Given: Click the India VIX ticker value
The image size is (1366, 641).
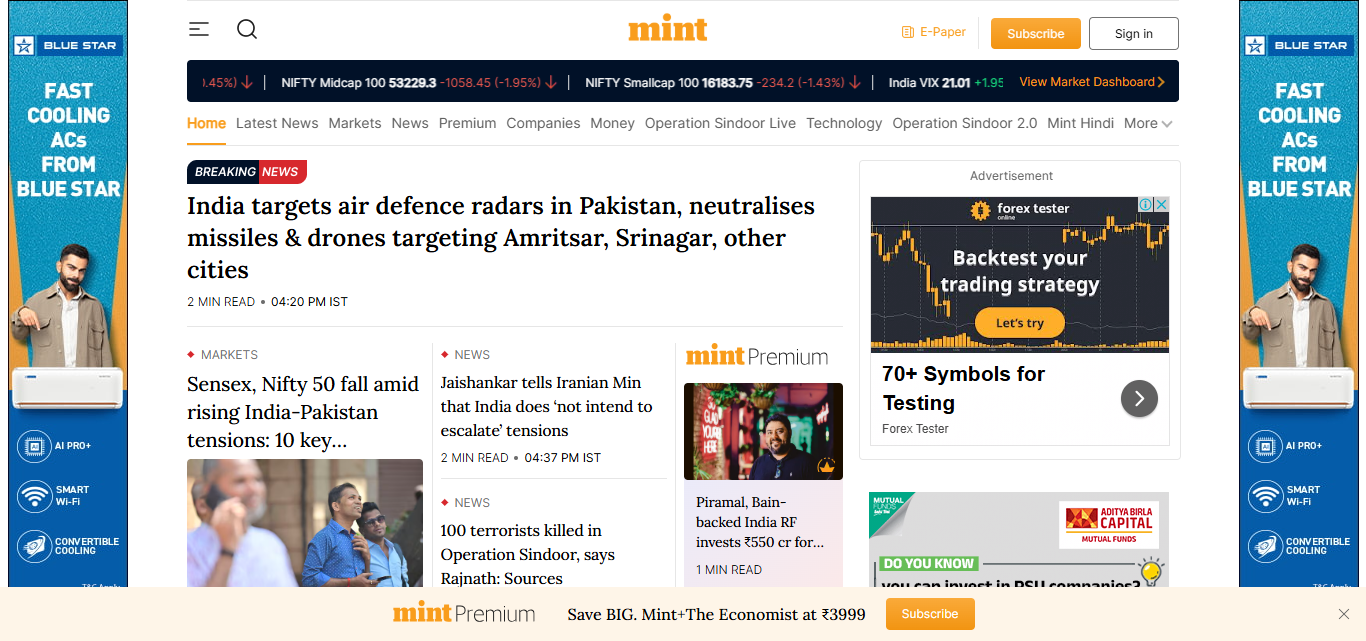Looking at the screenshot, I should (957, 82).
